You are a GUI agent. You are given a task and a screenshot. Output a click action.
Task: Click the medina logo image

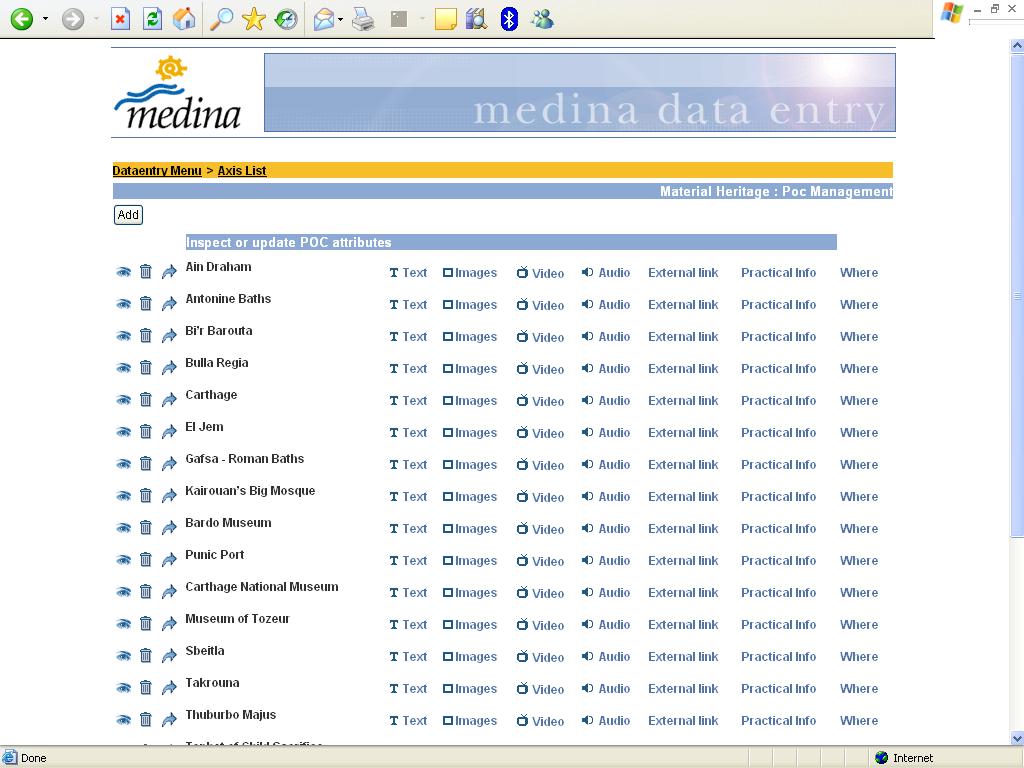[178, 93]
